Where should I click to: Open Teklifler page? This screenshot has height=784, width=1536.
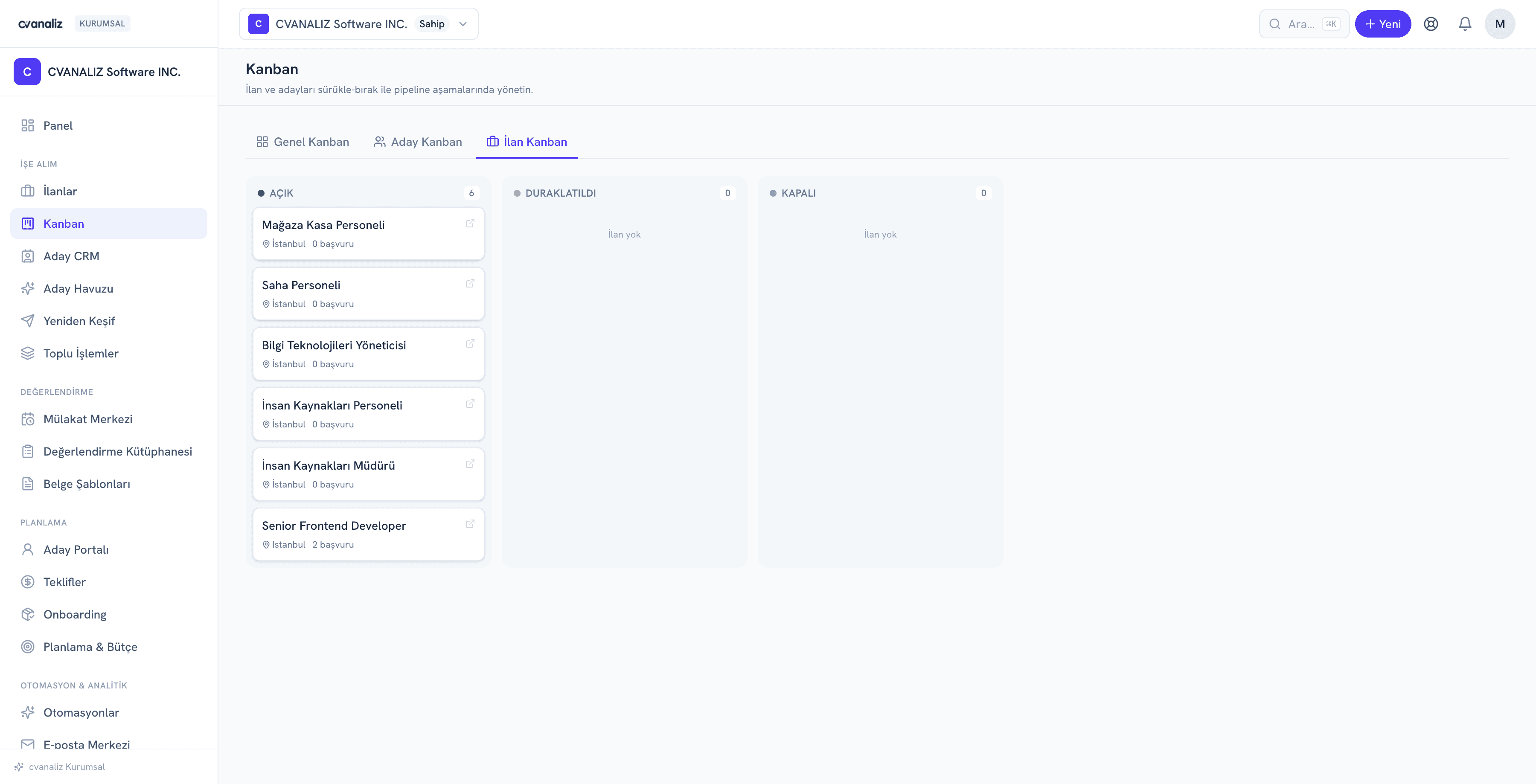pos(108,582)
